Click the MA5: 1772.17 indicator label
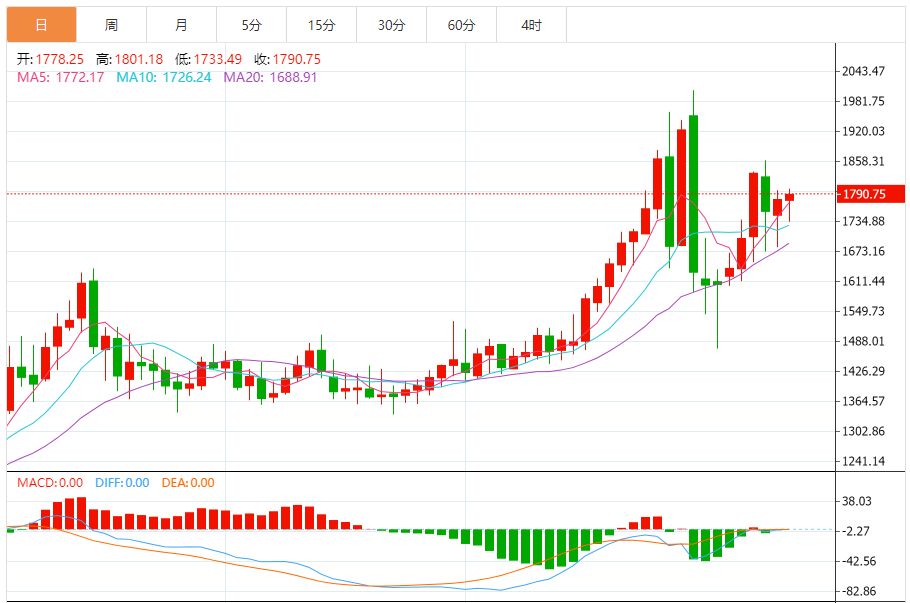Viewport: 910px width, 603px height. (61, 77)
